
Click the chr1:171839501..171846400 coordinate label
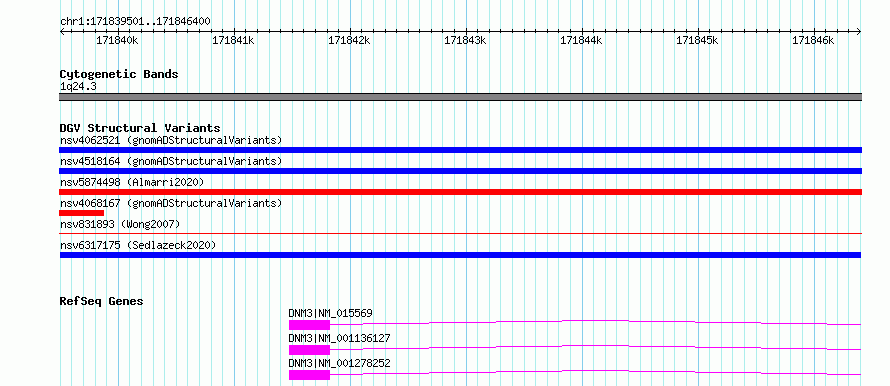135,22
